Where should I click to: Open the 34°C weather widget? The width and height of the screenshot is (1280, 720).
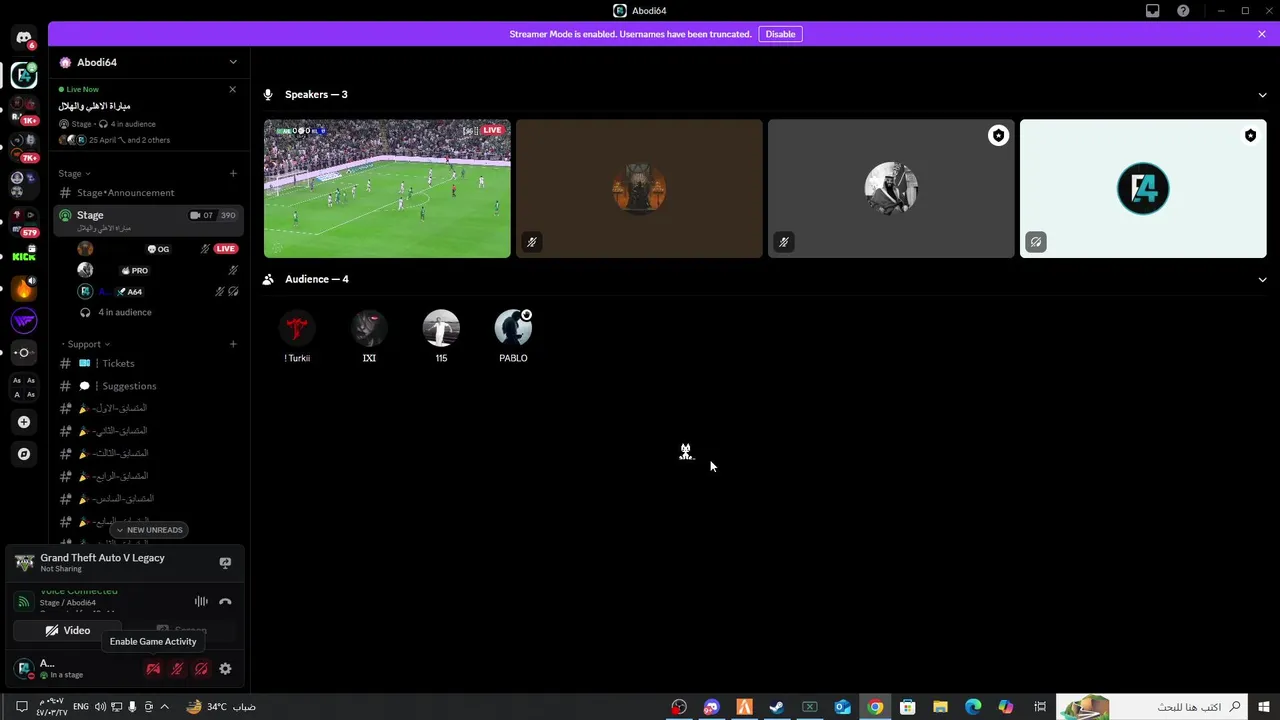pyautogui.click(x=221, y=707)
